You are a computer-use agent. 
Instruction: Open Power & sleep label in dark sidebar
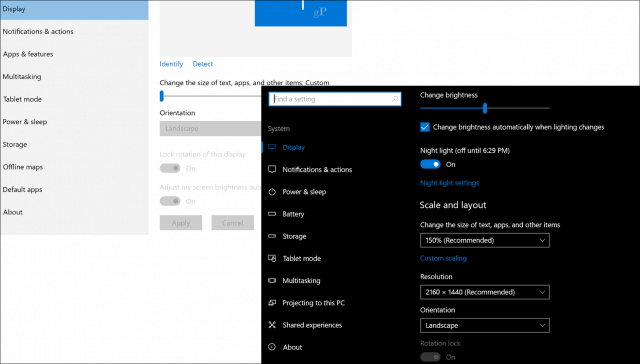point(304,192)
